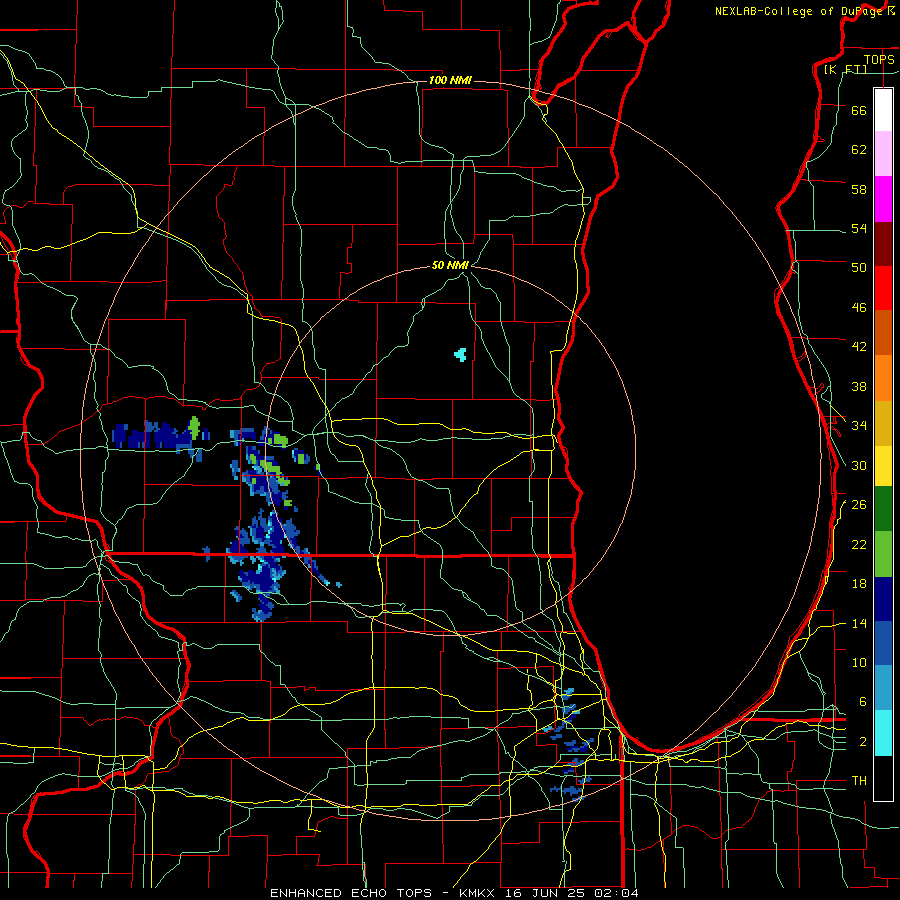Click the light blue 6 kft legend swatch
The height and width of the screenshot is (900, 900).
click(x=883, y=688)
